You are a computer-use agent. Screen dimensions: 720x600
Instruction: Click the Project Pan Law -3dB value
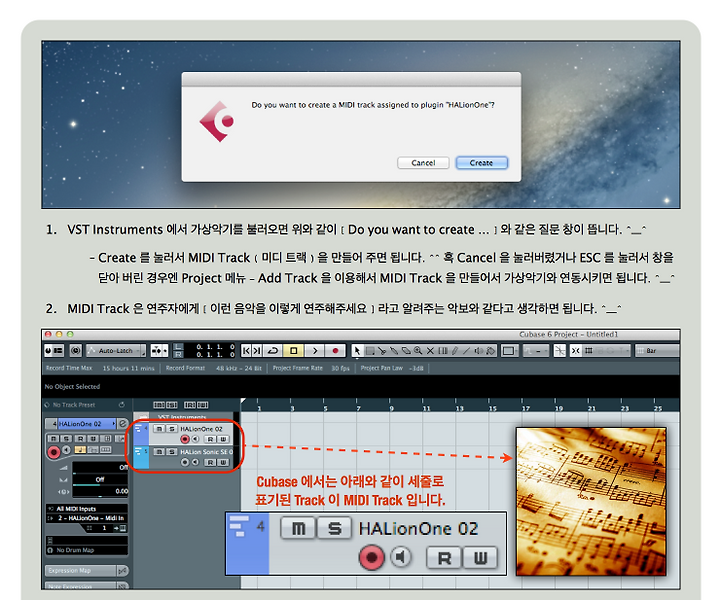point(416,368)
